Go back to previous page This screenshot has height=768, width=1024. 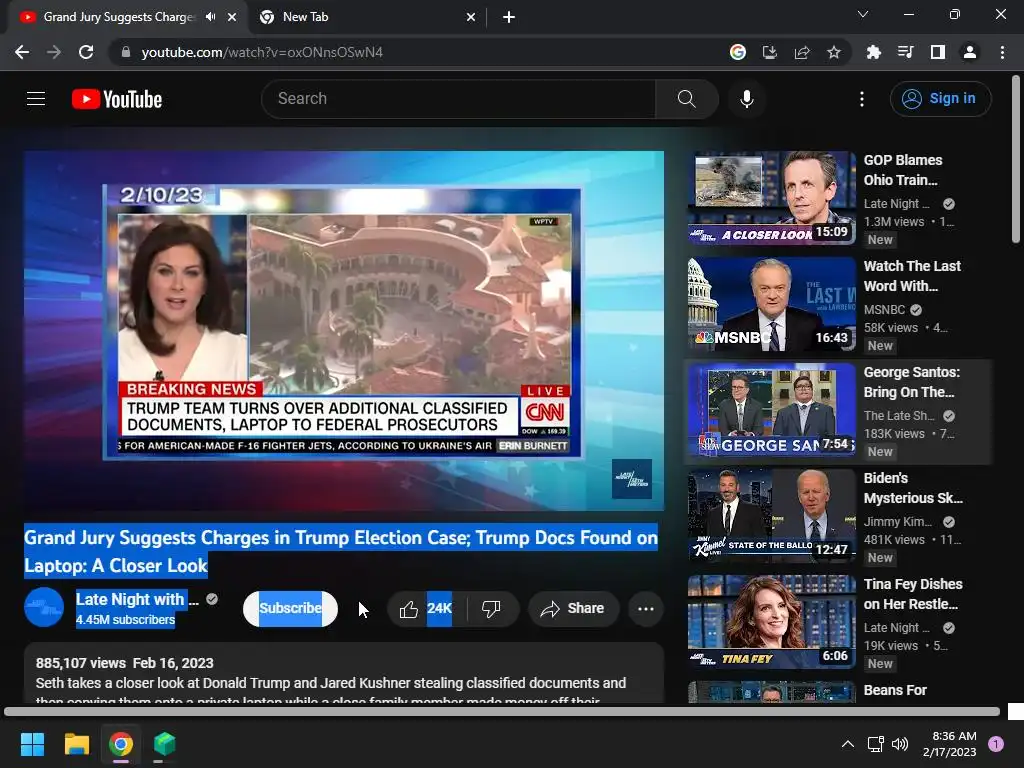(22, 52)
